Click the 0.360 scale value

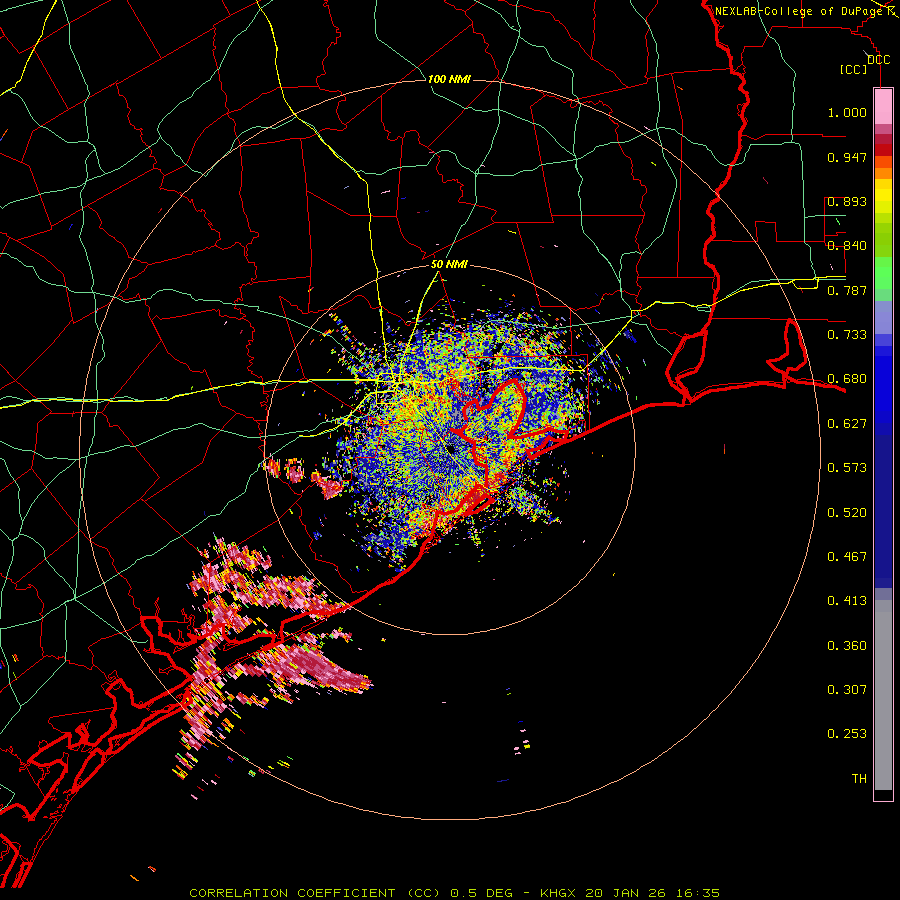point(847,646)
